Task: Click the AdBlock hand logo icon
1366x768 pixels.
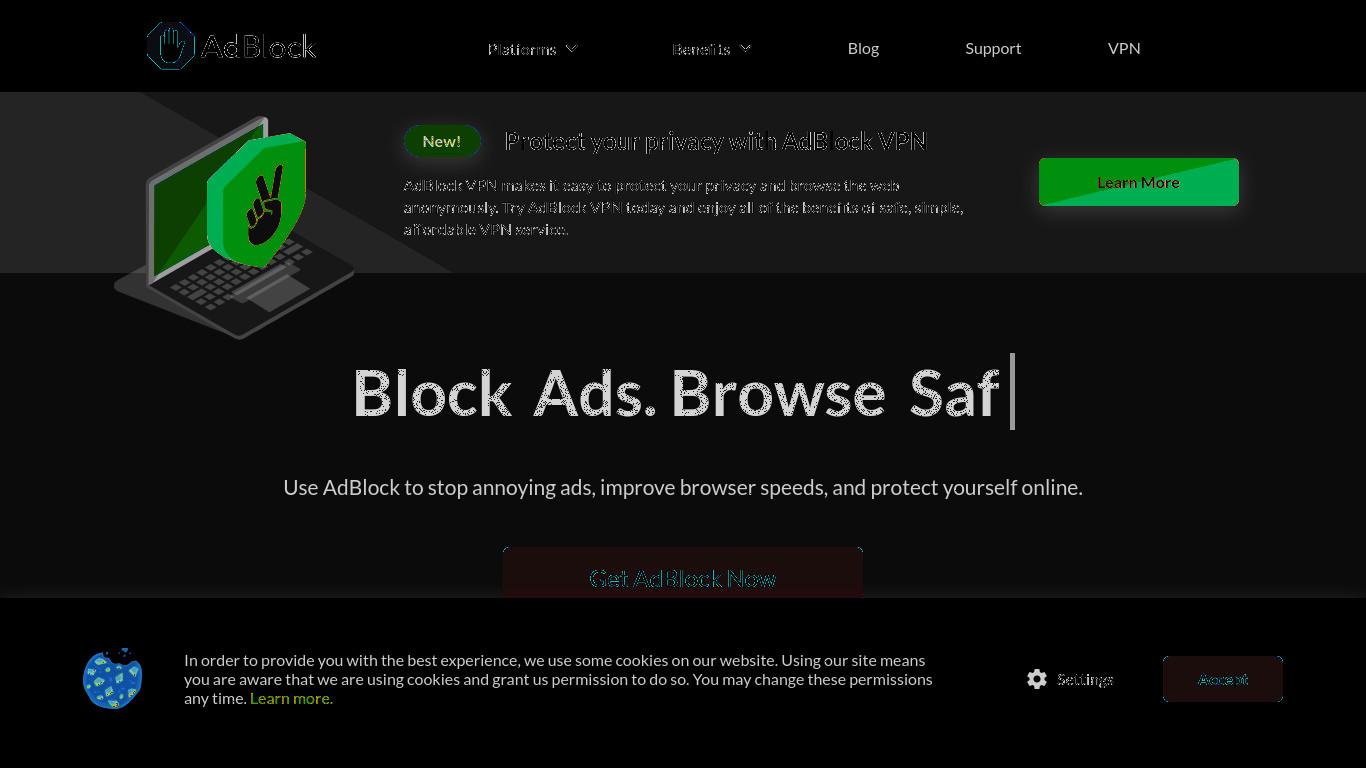Action: tap(171, 46)
